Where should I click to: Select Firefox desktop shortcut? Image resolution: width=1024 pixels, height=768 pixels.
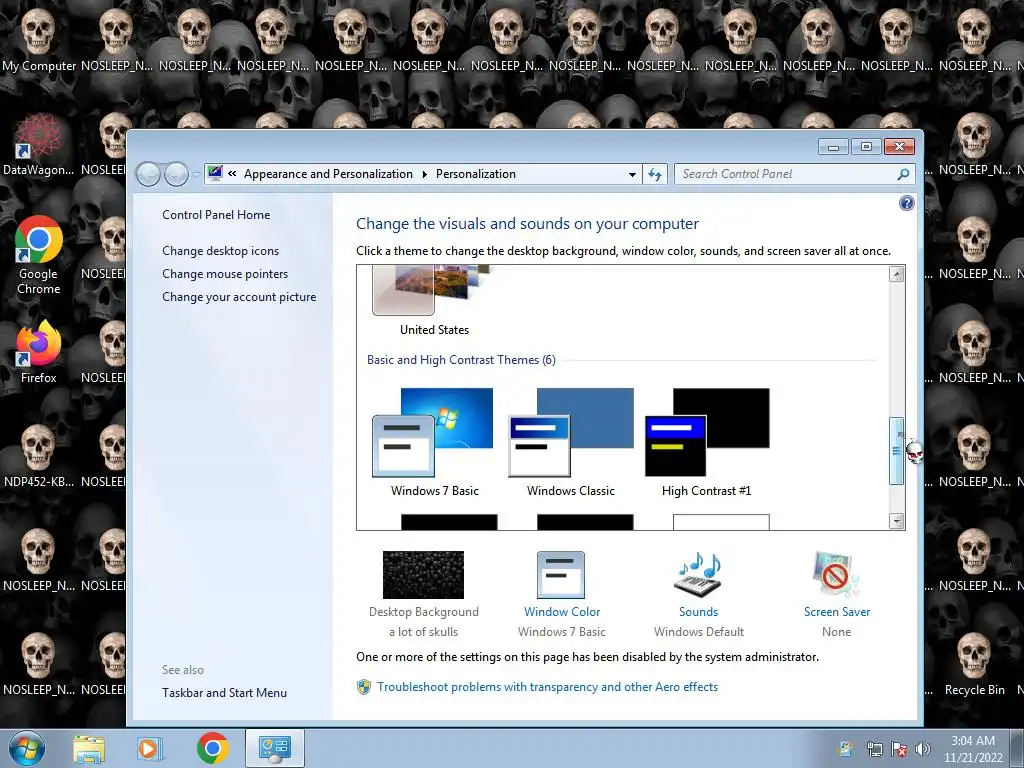[x=39, y=351]
